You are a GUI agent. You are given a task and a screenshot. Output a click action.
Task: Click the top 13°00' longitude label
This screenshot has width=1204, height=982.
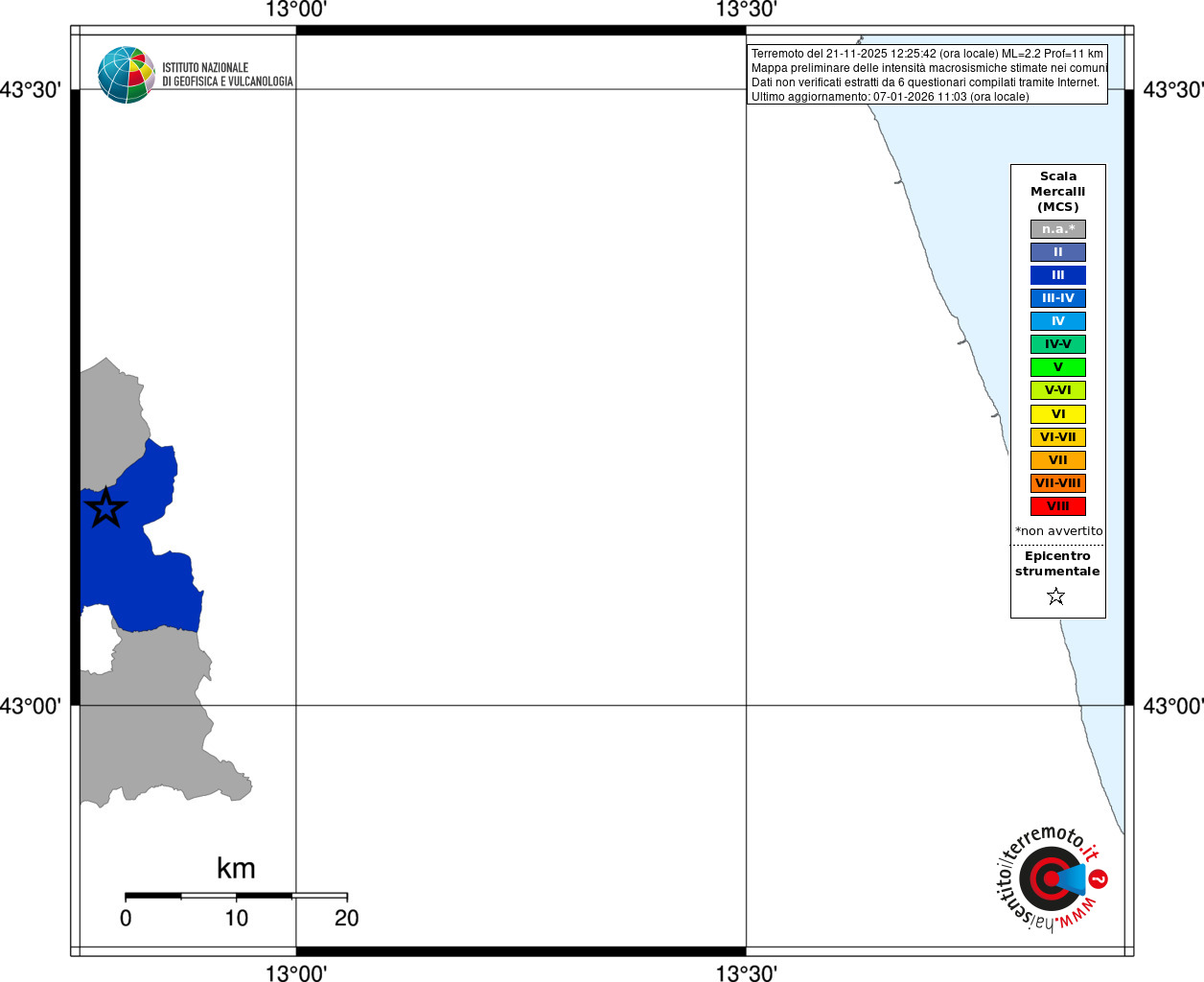coord(296,11)
